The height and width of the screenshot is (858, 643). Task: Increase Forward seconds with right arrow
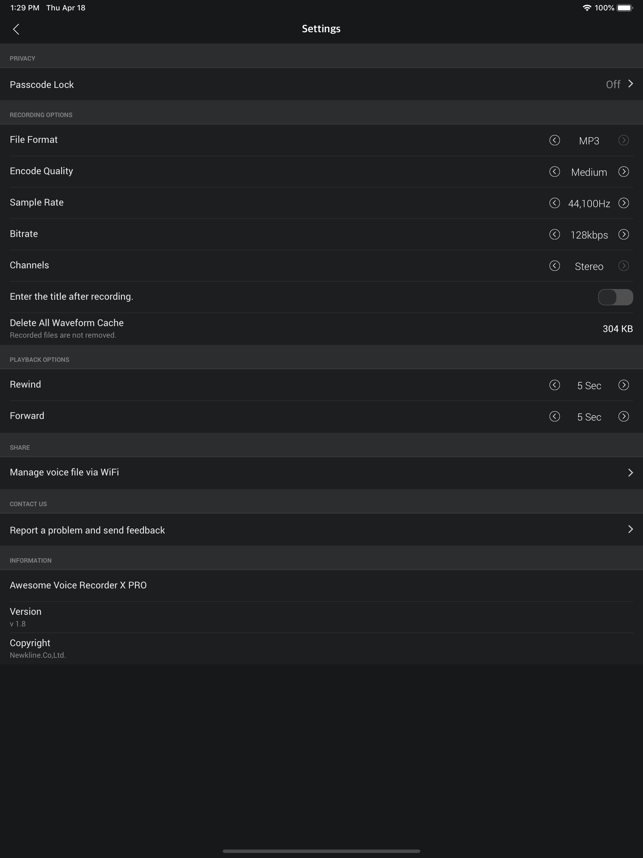point(623,417)
